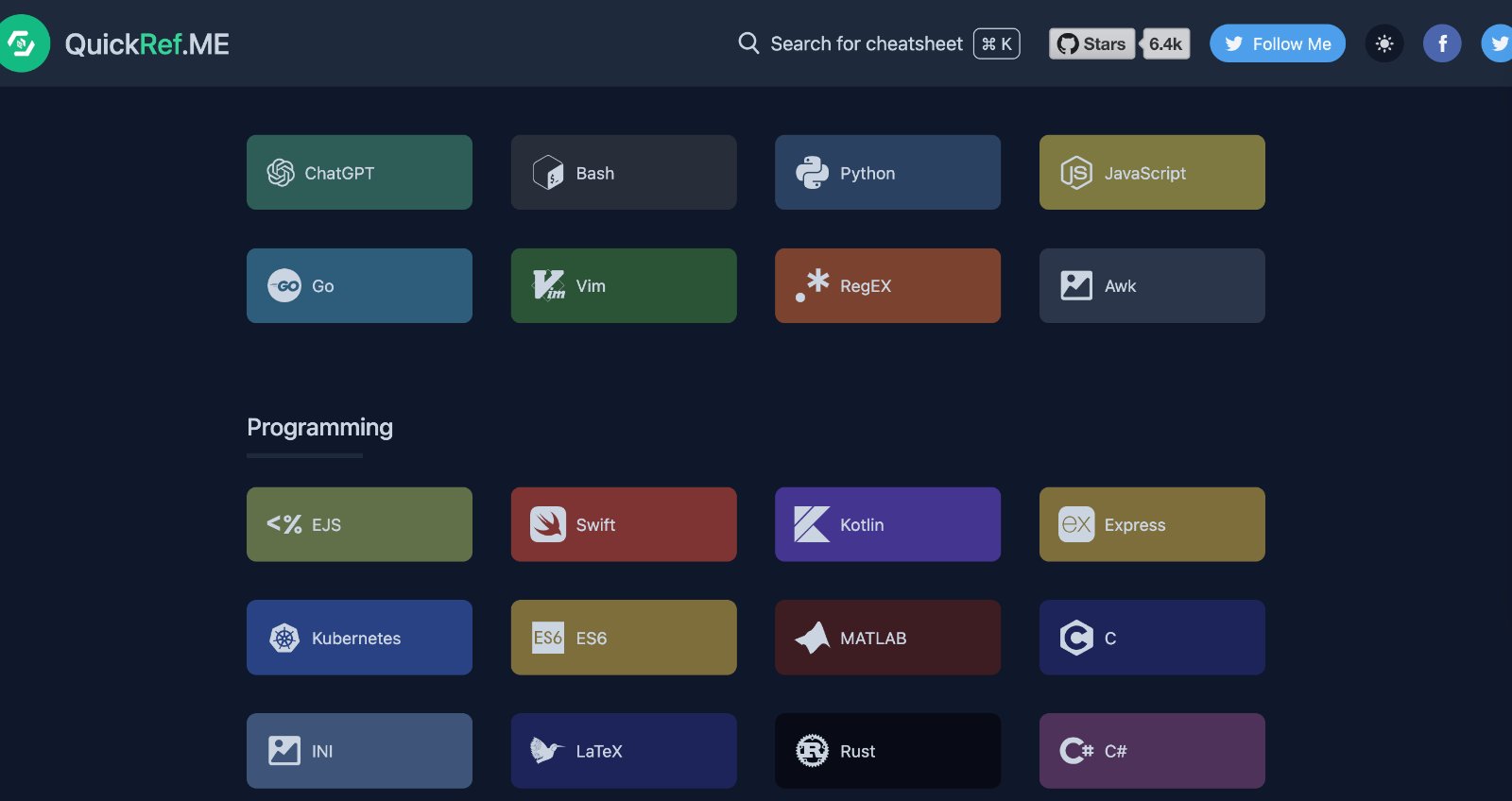The width and height of the screenshot is (1512, 801).
Task: Toggle the light/dark theme sun button
Action: (1384, 43)
